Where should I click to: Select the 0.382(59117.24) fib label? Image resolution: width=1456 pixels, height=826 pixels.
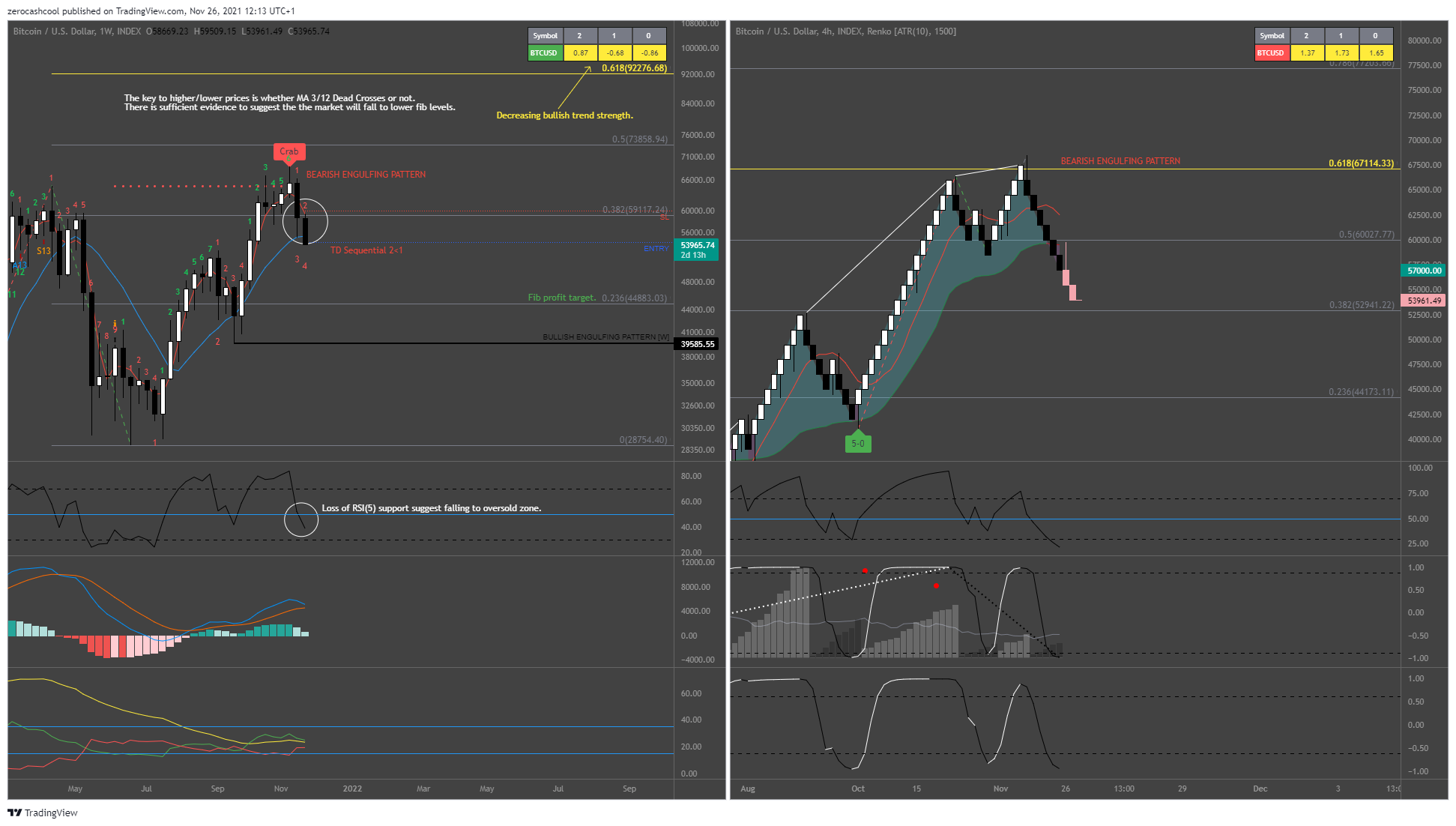[x=635, y=210]
